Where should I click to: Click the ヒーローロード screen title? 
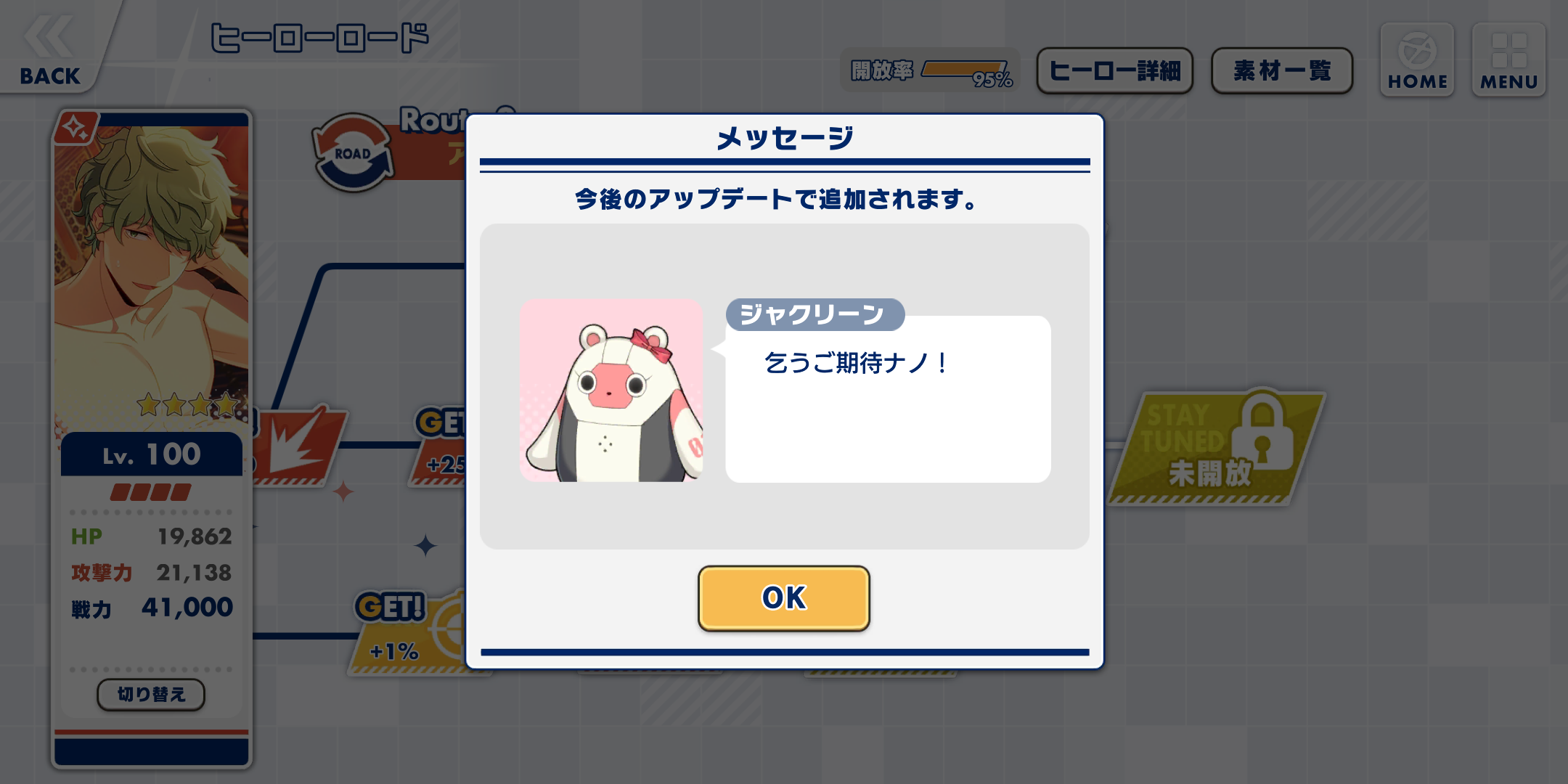319,38
